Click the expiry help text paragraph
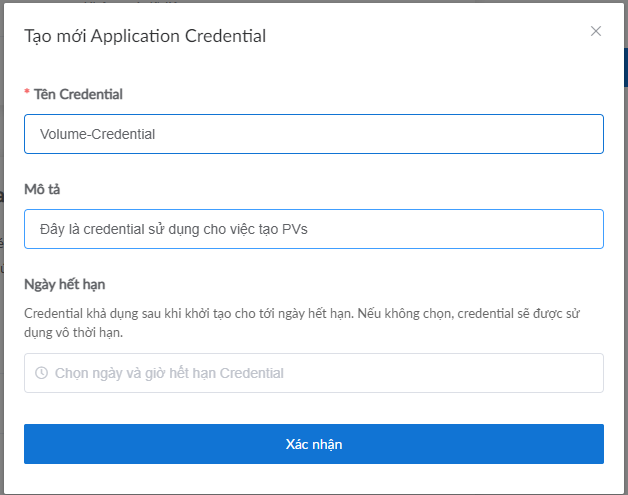This screenshot has width=628, height=495. click(x=302, y=322)
